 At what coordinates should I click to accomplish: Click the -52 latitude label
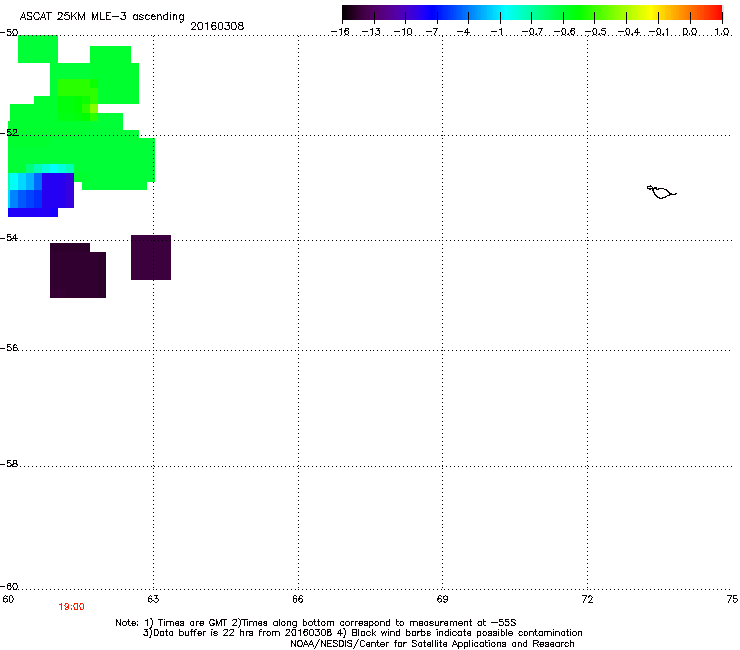coord(9,133)
